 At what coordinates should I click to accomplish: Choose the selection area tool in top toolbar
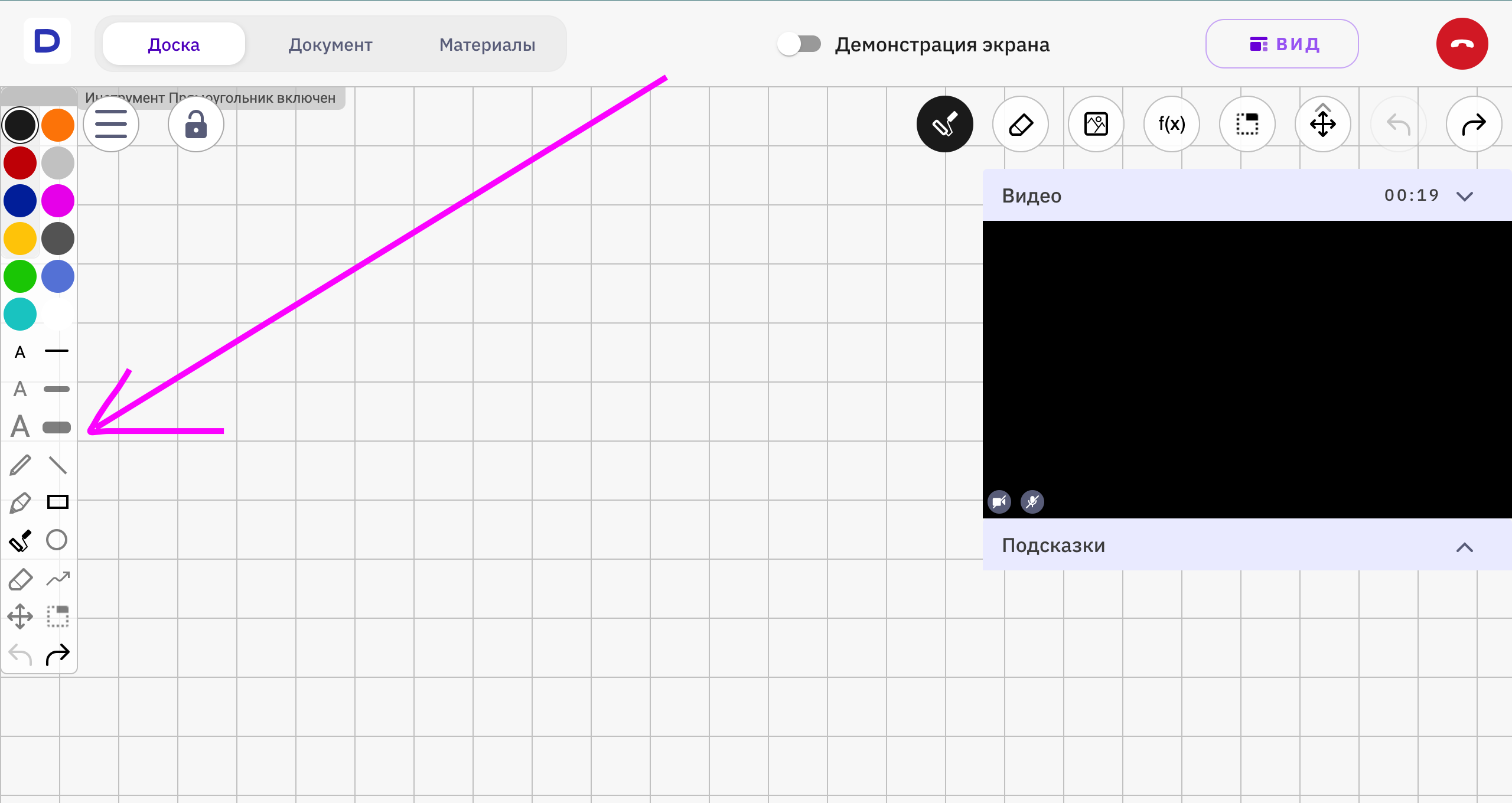click(x=1247, y=124)
